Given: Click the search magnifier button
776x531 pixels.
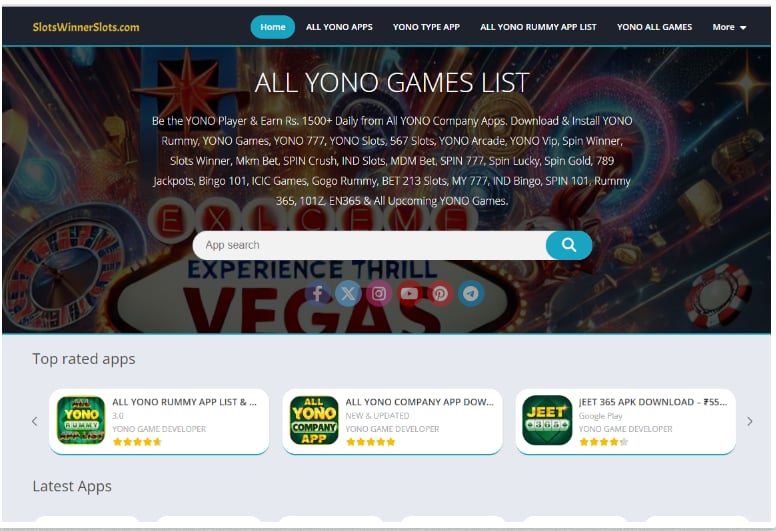Looking at the screenshot, I should [569, 245].
